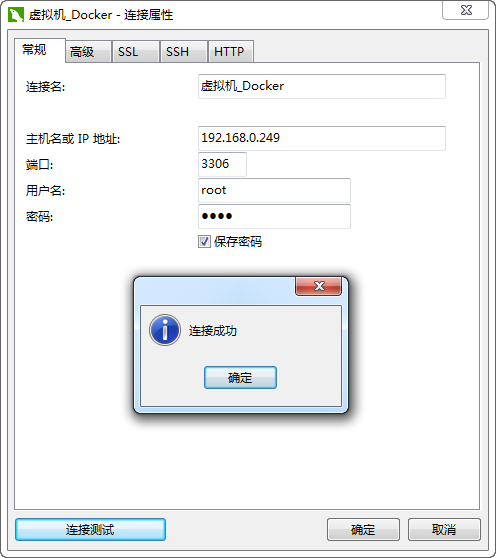
Task: Toggle the 保存密码 checkbox
Action: (204, 242)
